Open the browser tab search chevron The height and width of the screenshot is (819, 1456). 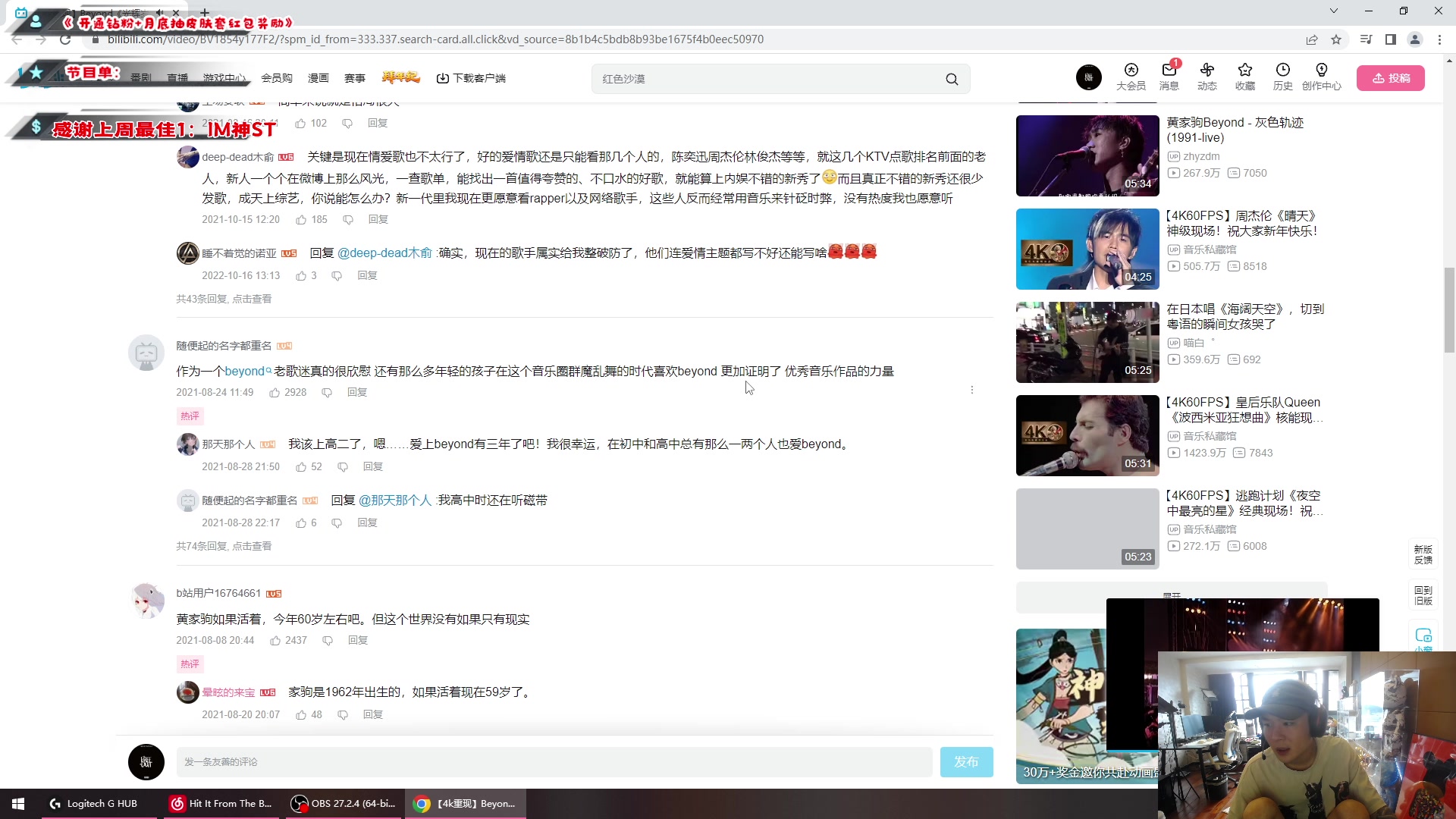pos(1335,11)
